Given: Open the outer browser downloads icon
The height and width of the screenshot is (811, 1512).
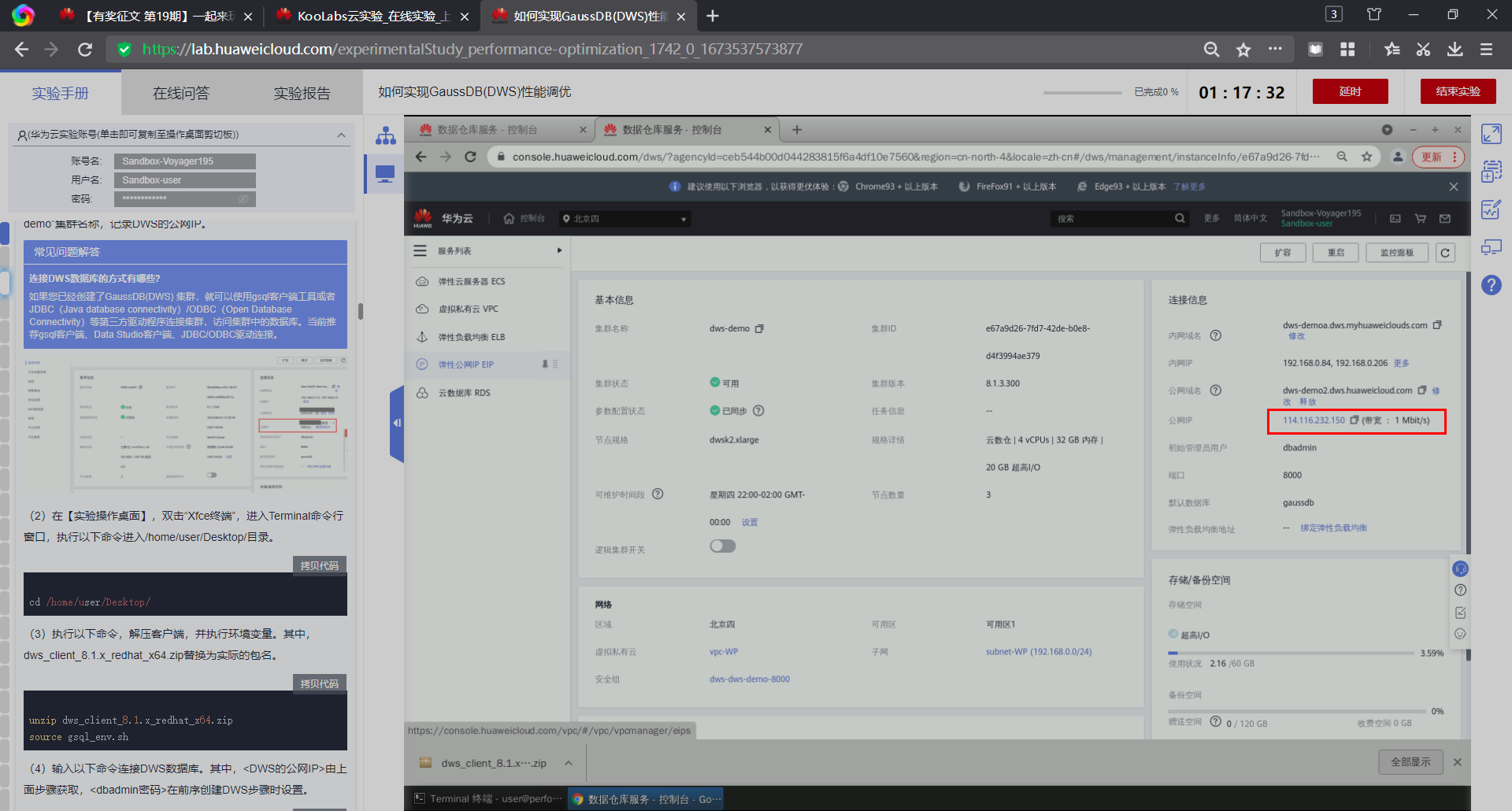Looking at the screenshot, I should coord(1455,50).
